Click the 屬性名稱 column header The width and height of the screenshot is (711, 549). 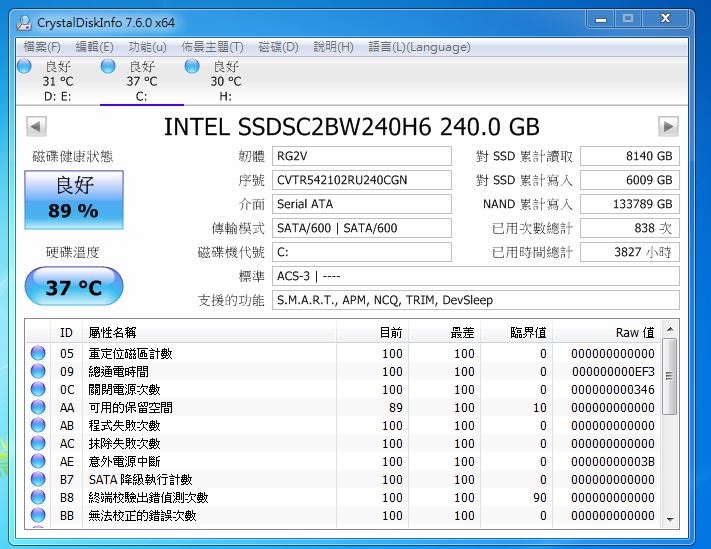209,332
